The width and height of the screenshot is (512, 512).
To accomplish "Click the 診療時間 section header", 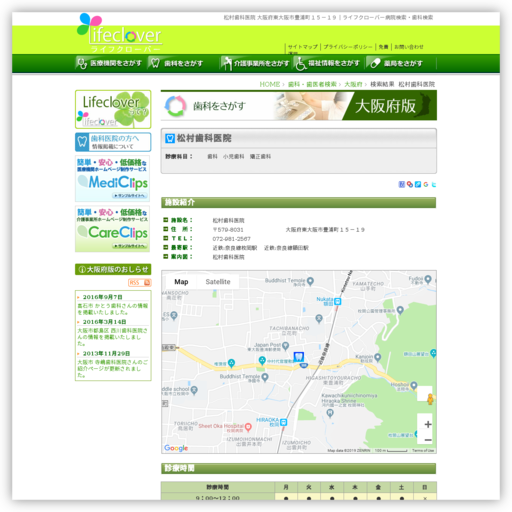I will [x=299, y=468].
